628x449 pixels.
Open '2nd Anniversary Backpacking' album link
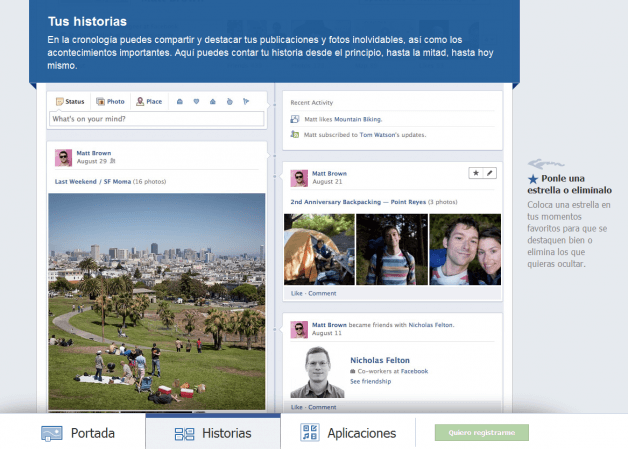[x=336, y=202]
